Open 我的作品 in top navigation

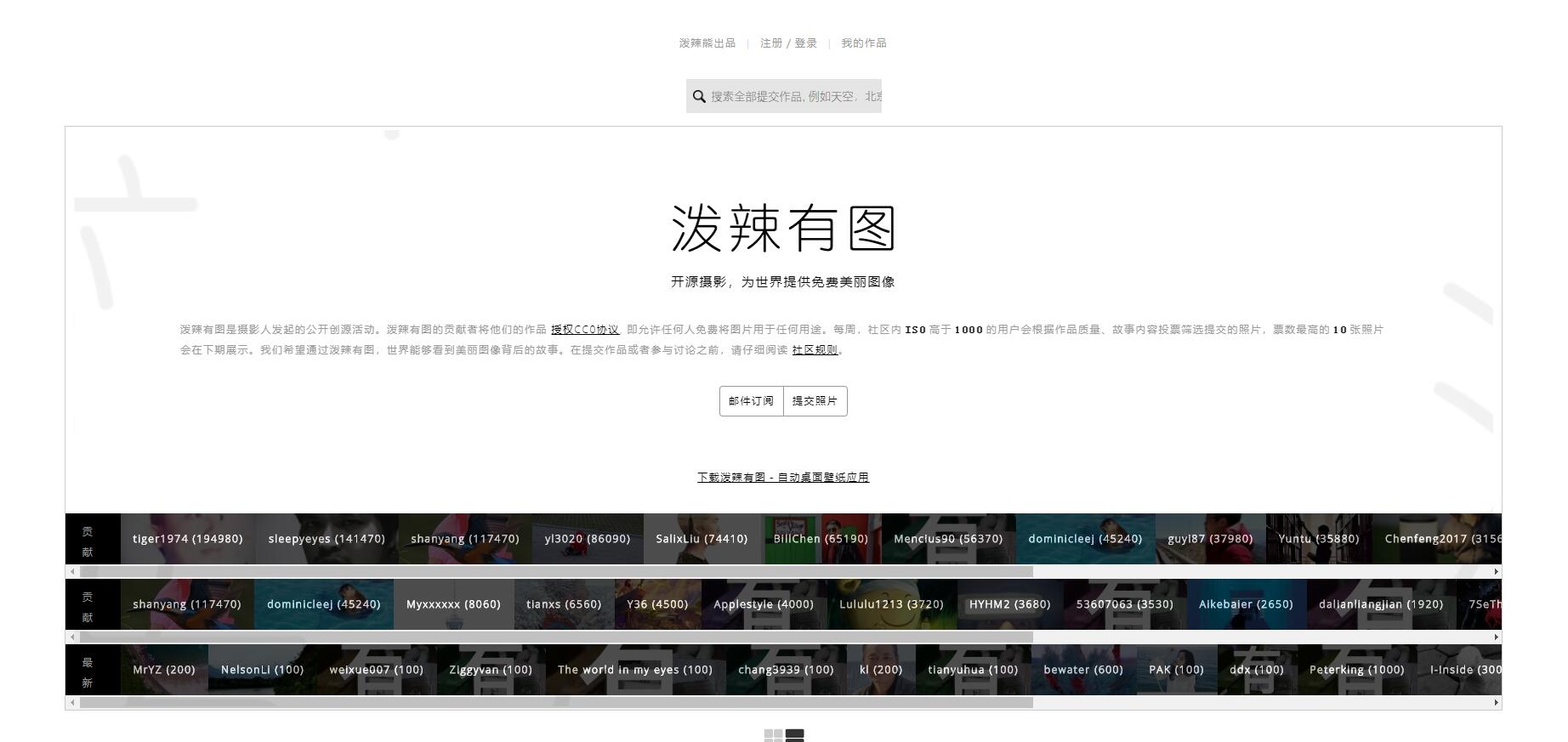pyautogui.click(x=864, y=43)
